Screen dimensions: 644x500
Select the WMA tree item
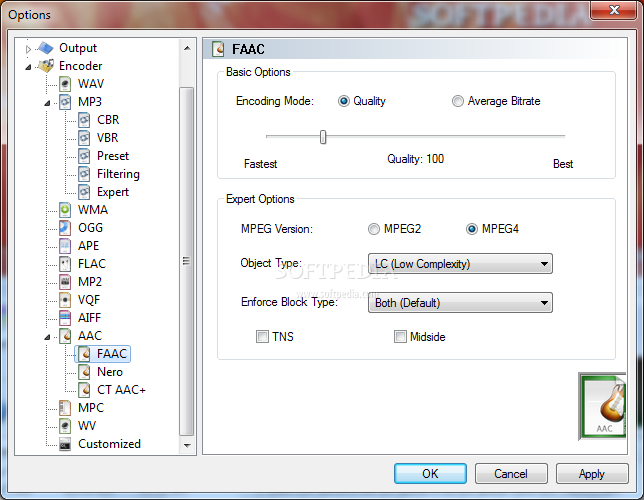tap(93, 210)
